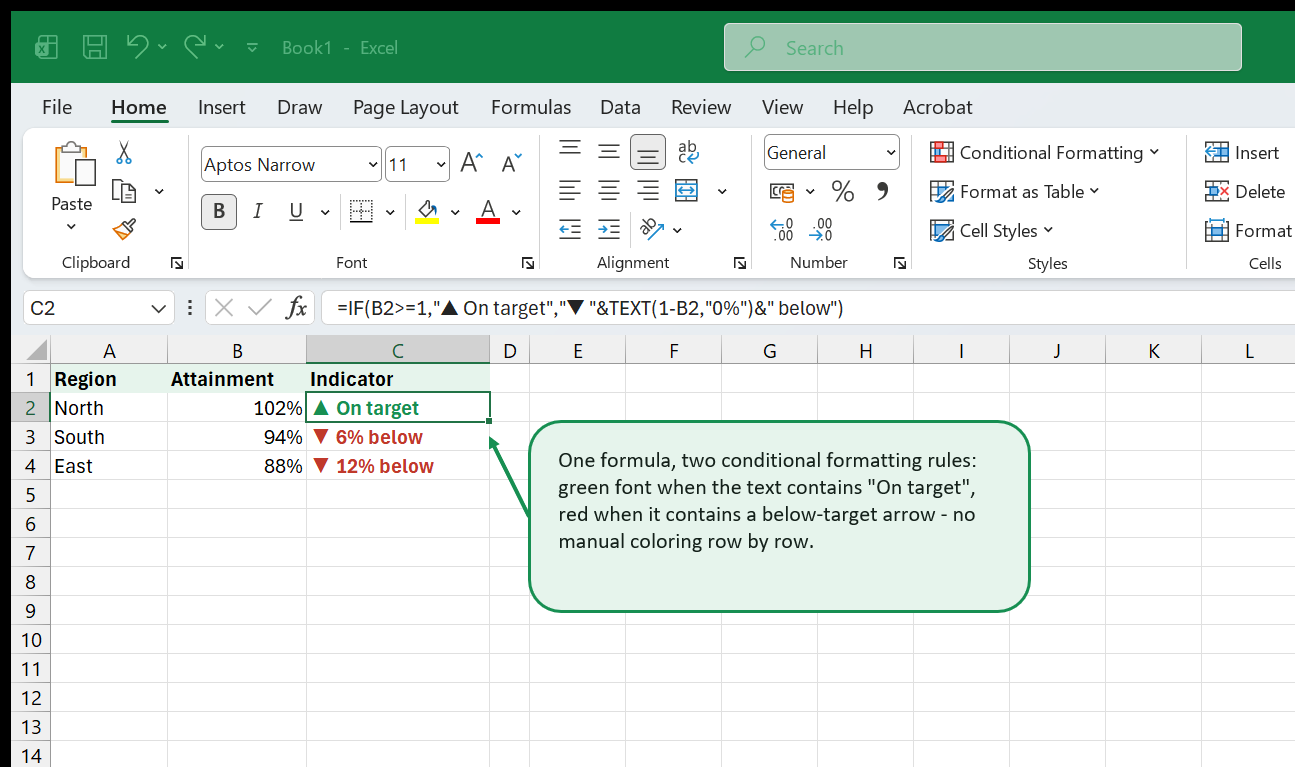Click the Decrease Decimal icon

pos(821,230)
